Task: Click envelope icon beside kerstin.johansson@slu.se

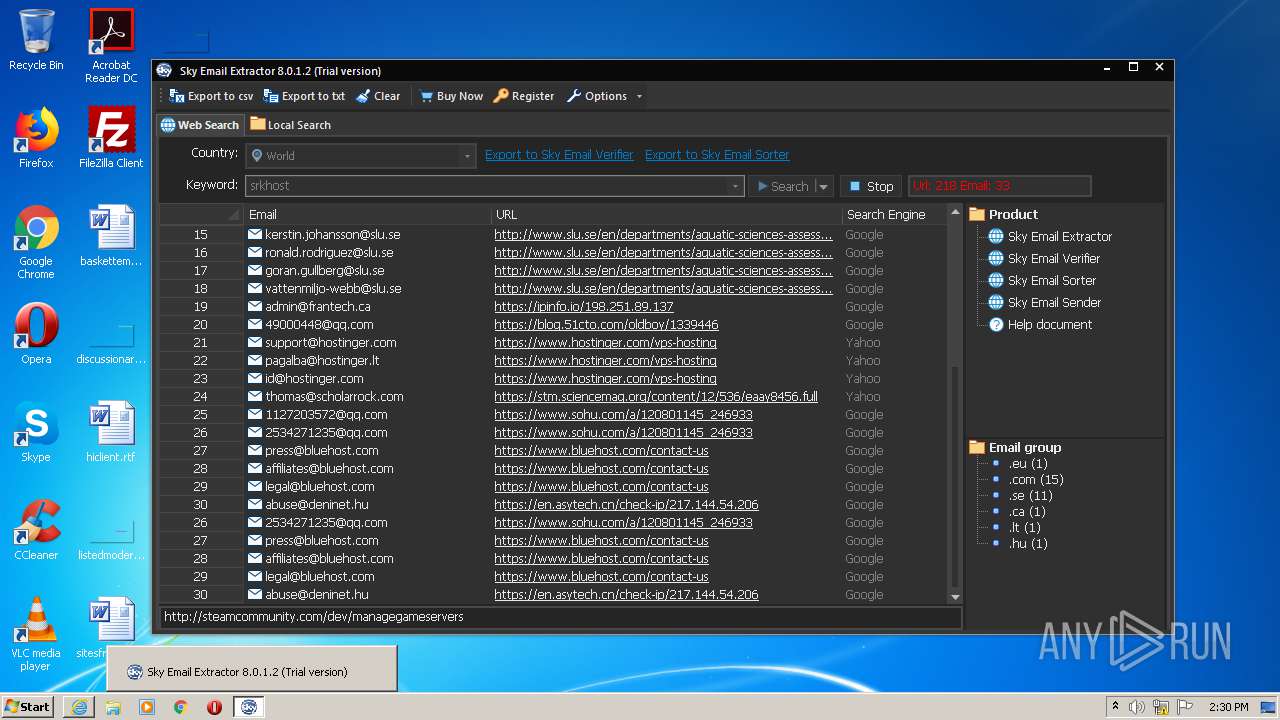Action: coord(255,235)
